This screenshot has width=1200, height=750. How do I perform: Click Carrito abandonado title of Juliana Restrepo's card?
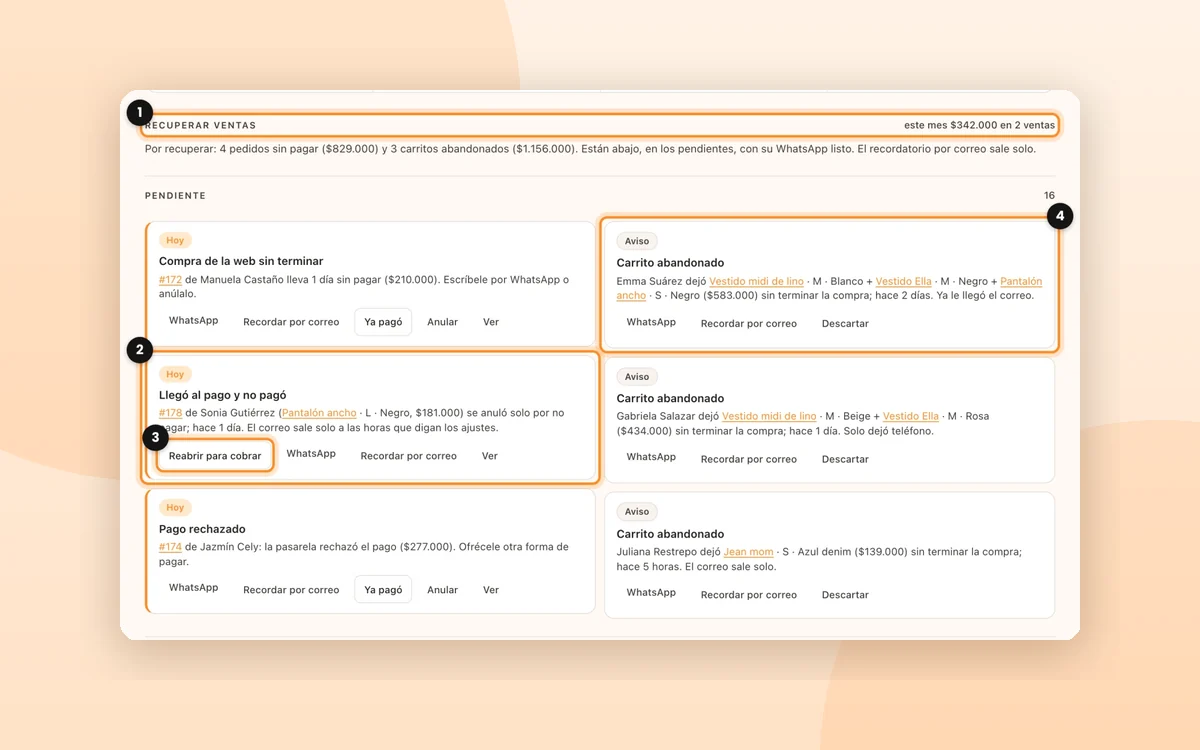670,534
